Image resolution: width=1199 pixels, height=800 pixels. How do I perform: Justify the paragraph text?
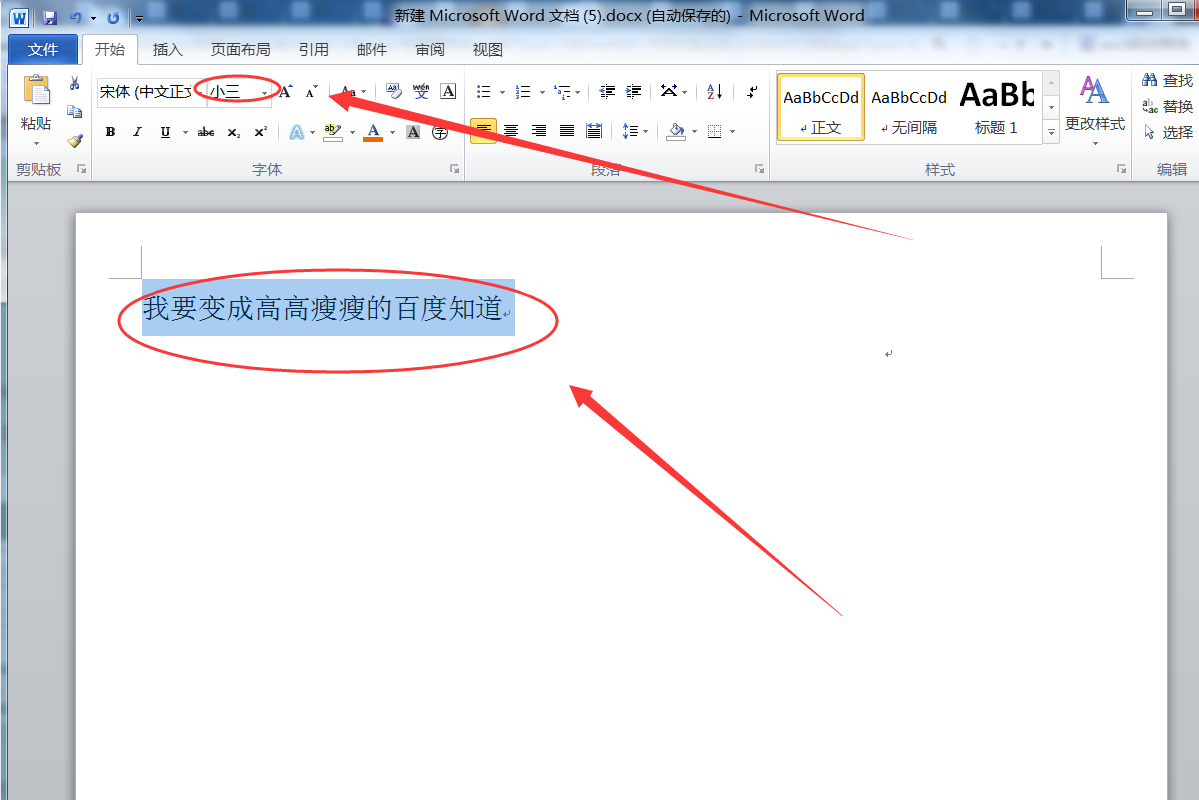tap(567, 131)
